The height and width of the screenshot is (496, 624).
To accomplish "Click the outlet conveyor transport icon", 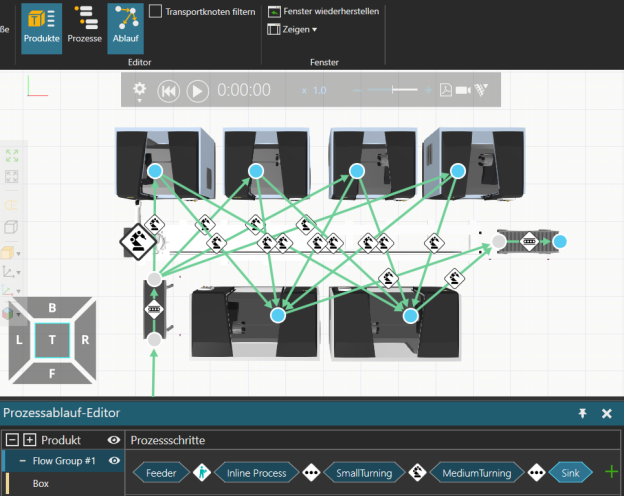I will coord(529,242).
